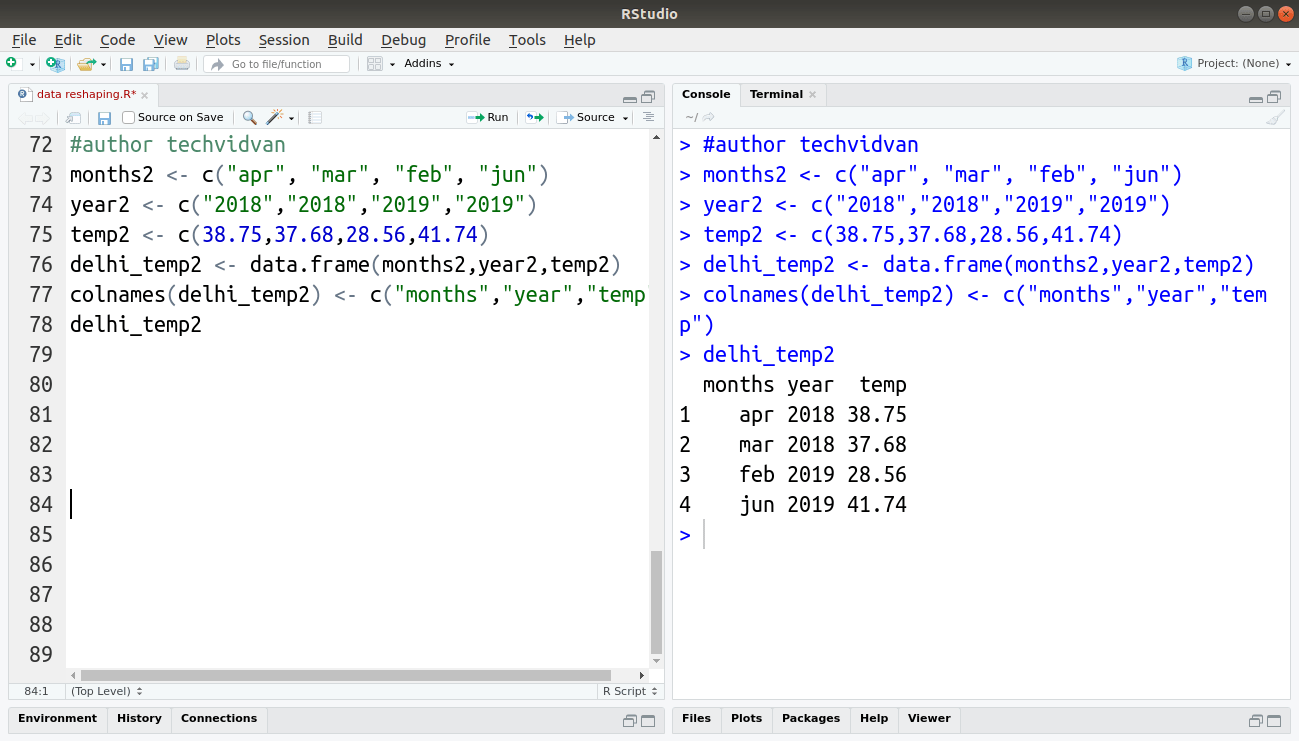Viewport: 1299px width, 741px height.
Task: Open the Session menu
Action: tap(284, 40)
